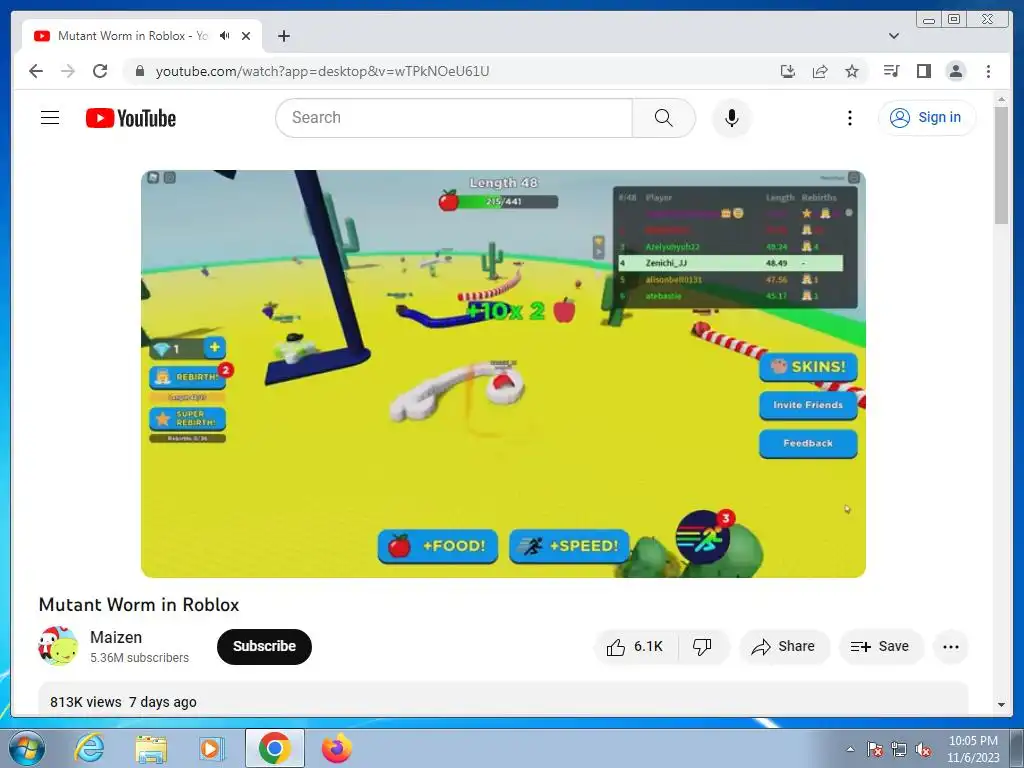Sign in to YouTube
The height and width of the screenshot is (768, 1024).
tap(926, 118)
